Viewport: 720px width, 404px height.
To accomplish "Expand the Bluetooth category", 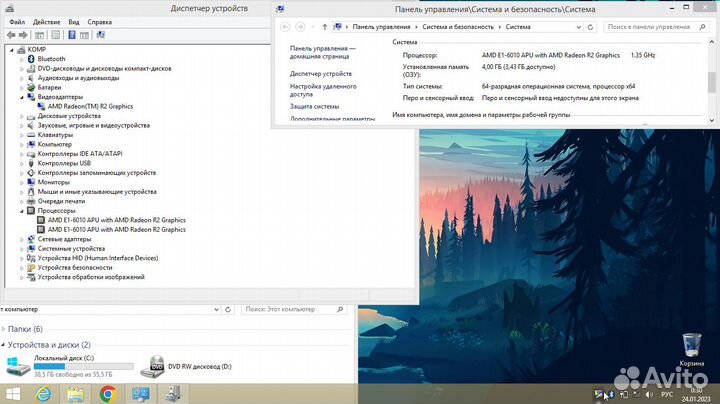I will tap(22, 59).
